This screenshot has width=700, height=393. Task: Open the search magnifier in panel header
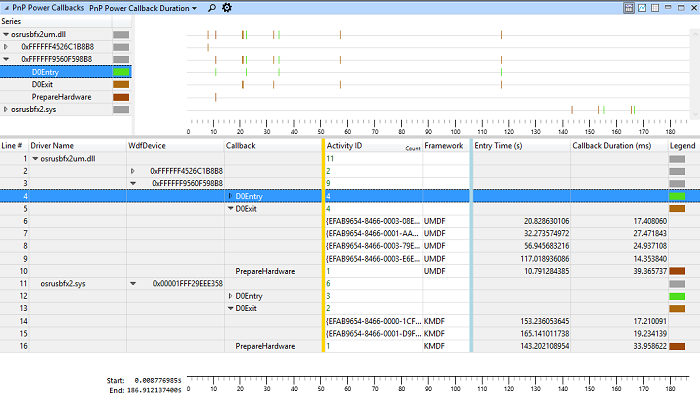coord(212,8)
